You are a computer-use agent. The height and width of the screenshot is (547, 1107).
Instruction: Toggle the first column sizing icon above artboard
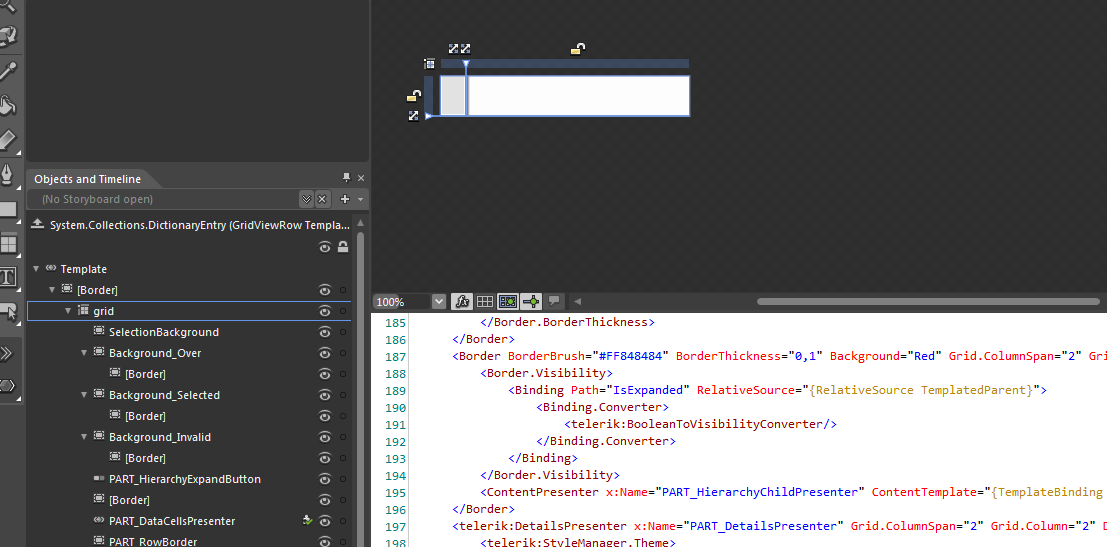pyautogui.click(x=453, y=49)
